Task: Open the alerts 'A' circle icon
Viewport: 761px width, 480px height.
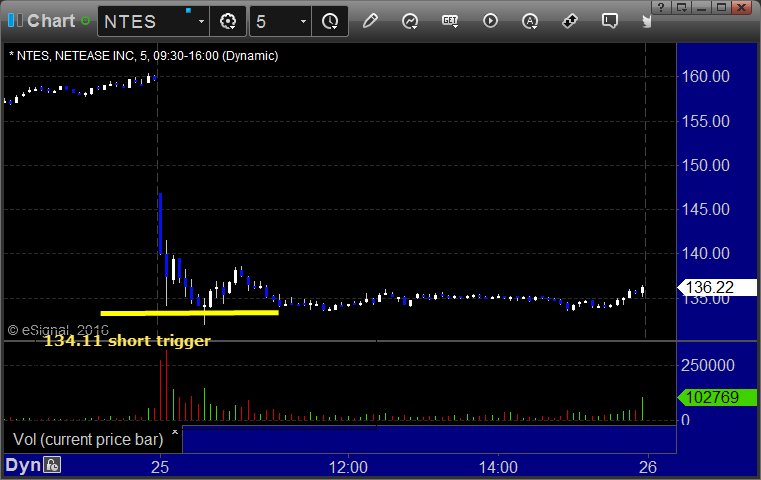Action: [x=530, y=21]
